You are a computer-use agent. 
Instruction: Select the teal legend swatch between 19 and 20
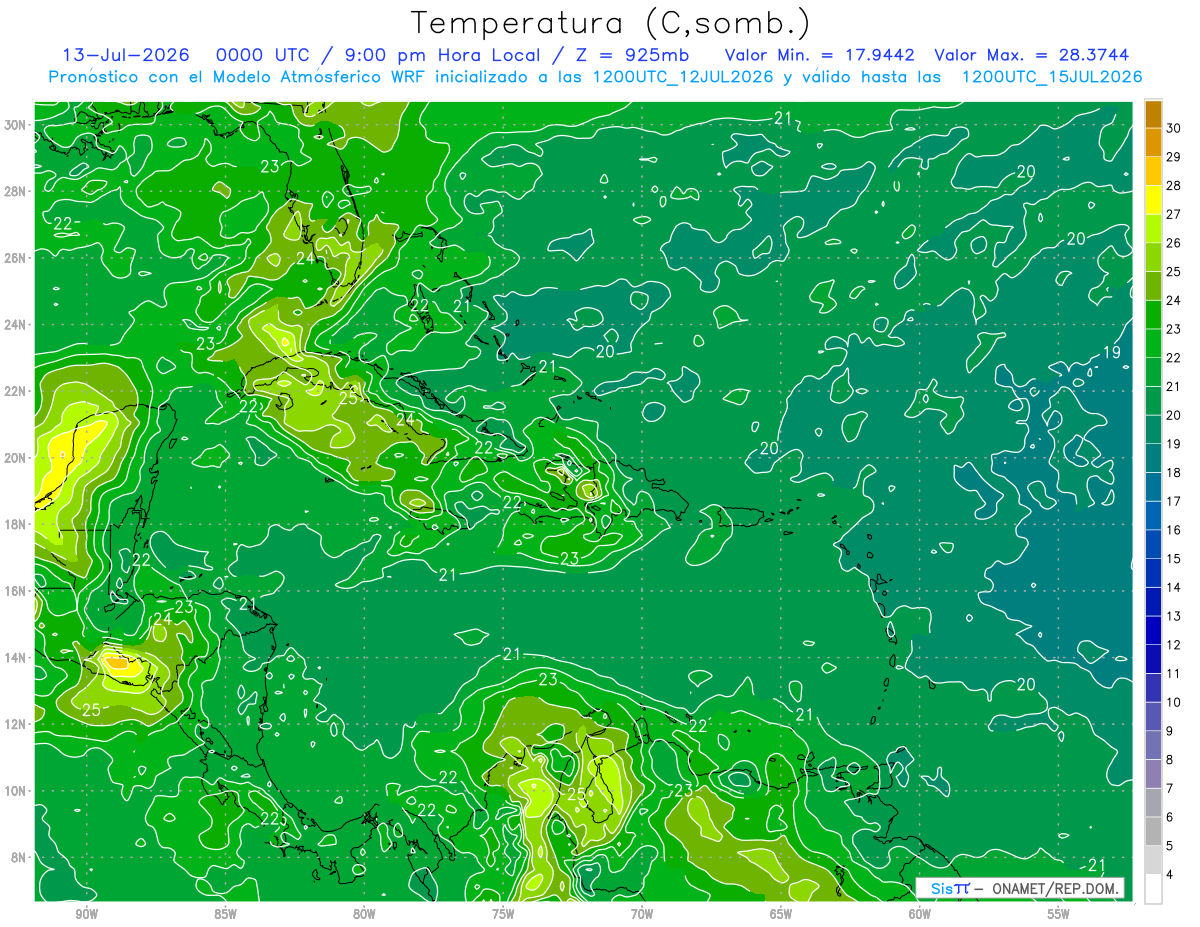[x=1153, y=429]
